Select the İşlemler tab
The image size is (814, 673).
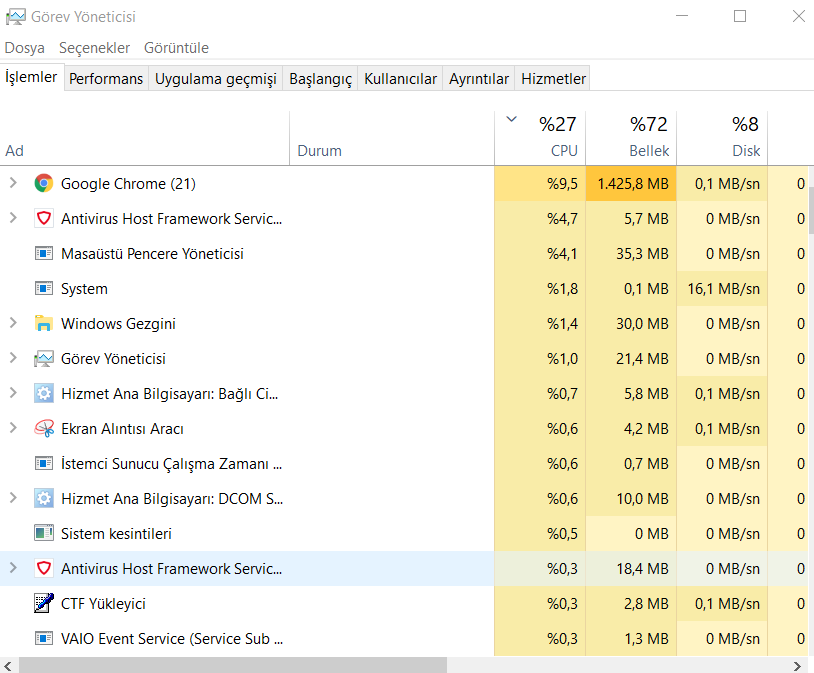click(x=31, y=77)
